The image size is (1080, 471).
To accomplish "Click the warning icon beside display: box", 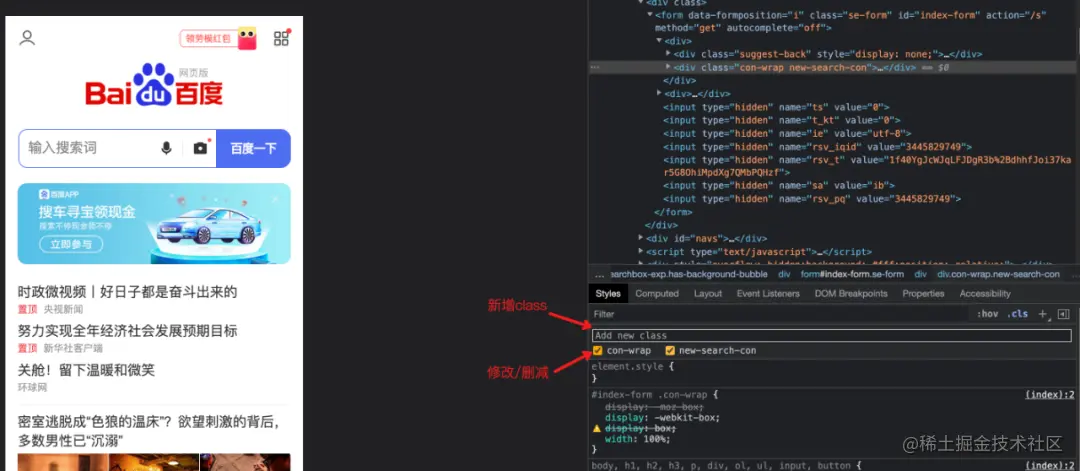I will click(597, 428).
